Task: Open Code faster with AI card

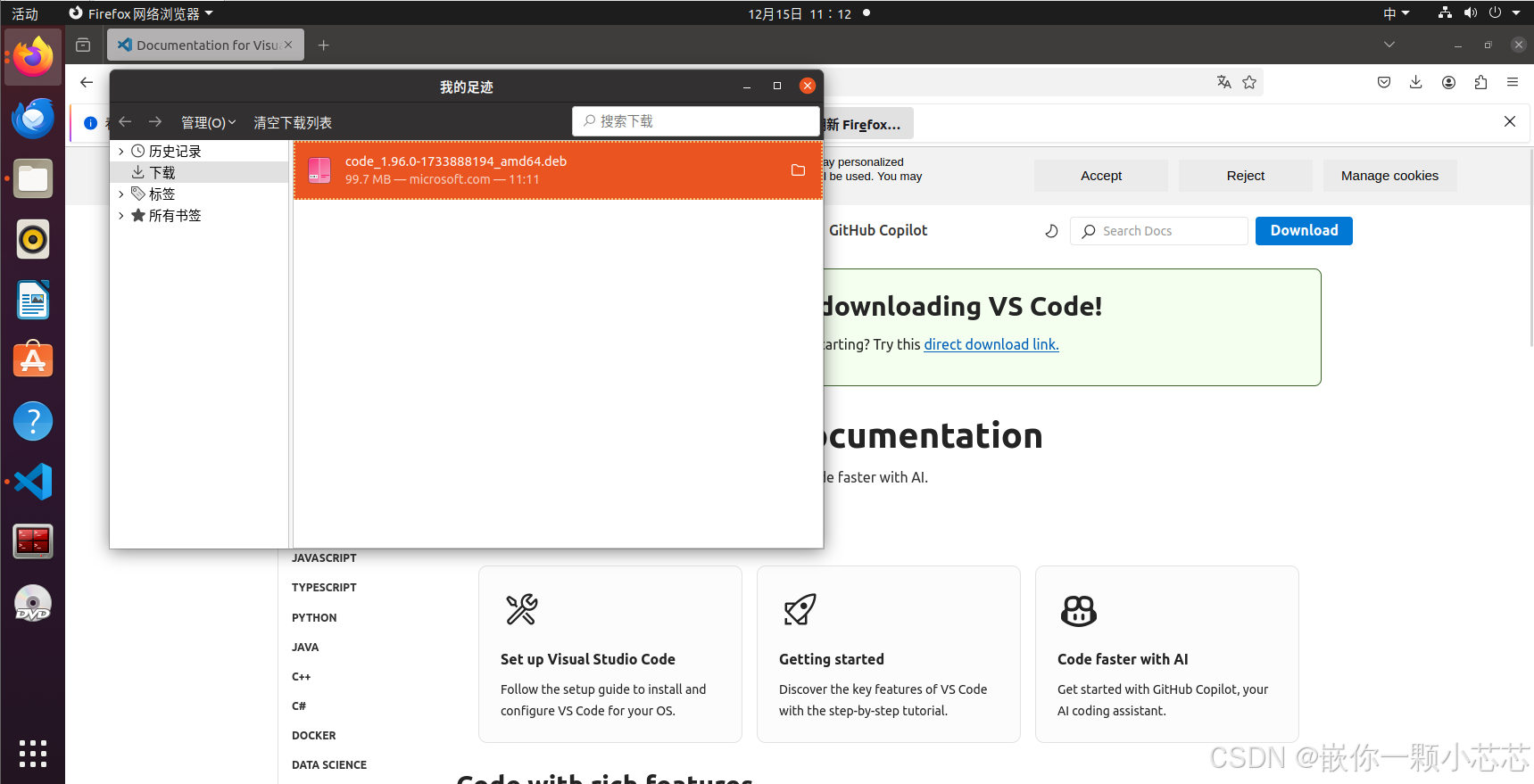Action: coord(1167,654)
